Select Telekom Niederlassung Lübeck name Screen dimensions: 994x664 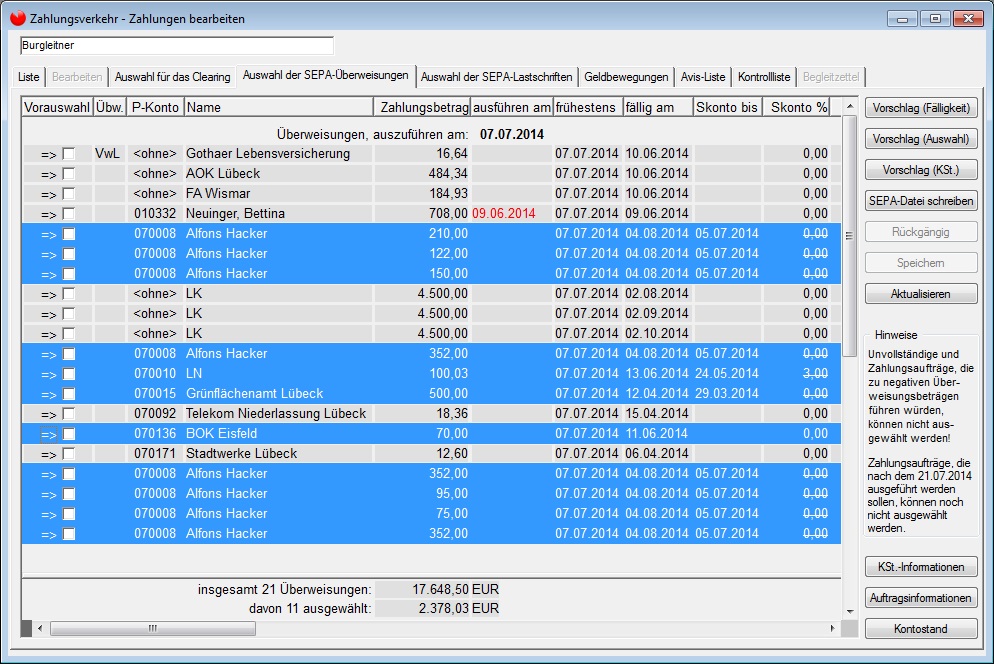tap(276, 413)
